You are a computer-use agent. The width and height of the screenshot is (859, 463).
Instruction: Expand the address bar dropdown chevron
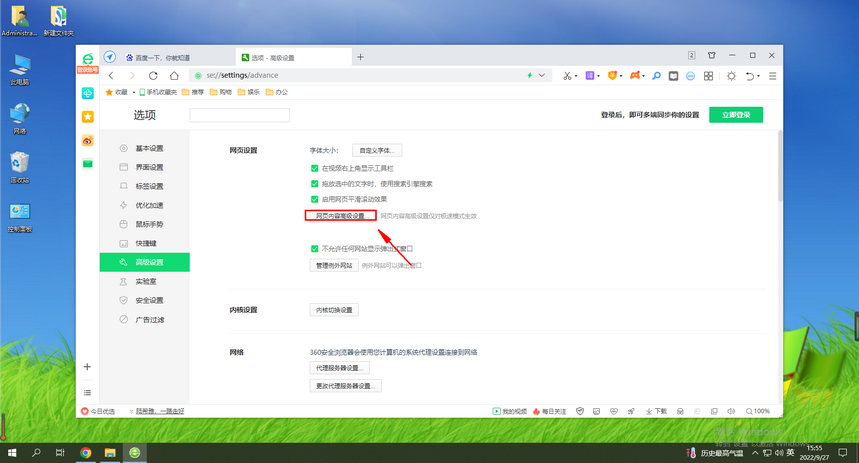point(542,76)
